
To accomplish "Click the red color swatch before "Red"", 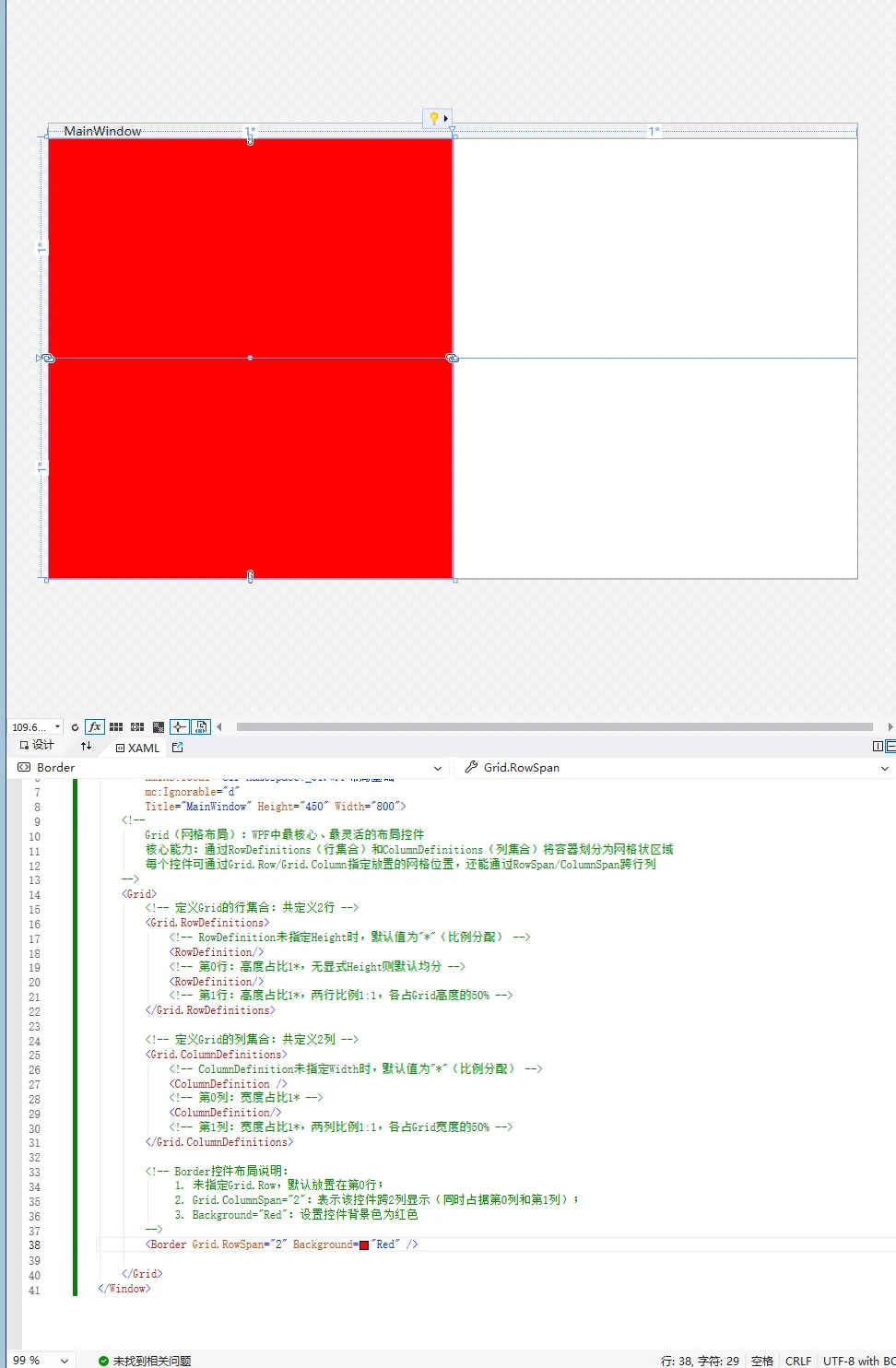I will (364, 1245).
